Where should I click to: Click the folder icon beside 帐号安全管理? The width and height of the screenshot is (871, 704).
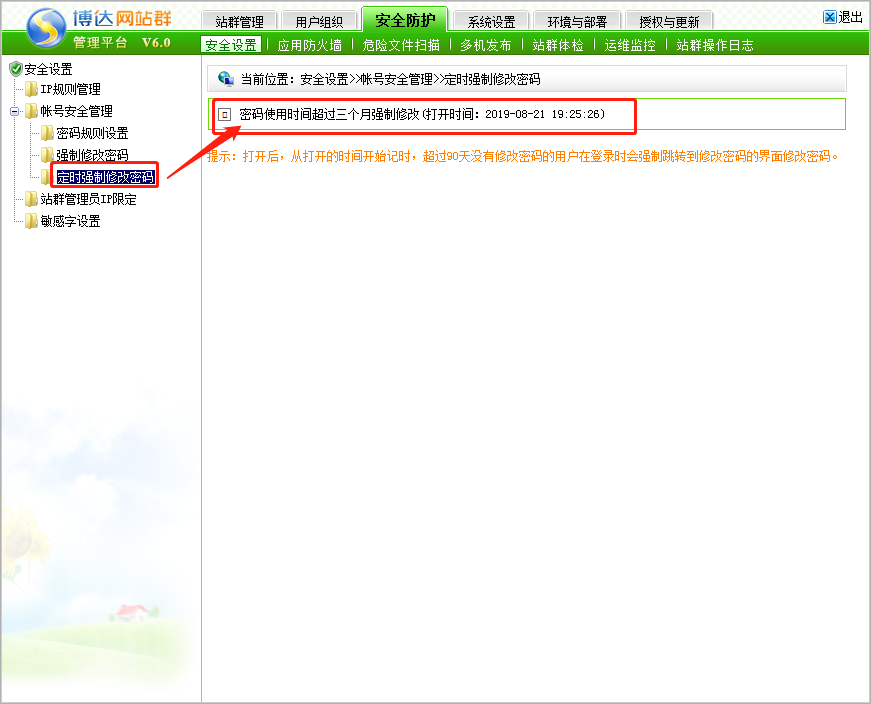[32, 111]
